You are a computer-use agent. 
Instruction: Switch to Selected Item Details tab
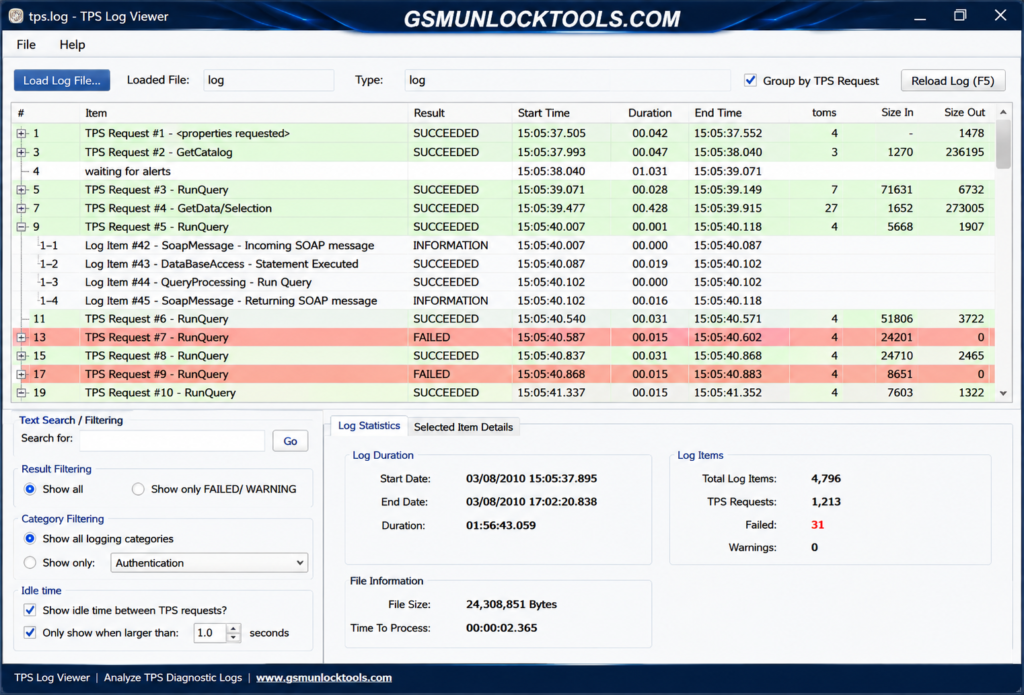coord(463,427)
